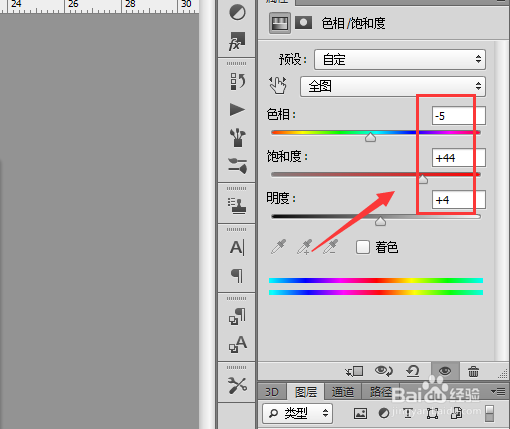Select the add-to-sample eyedropper

pos(304,247)
